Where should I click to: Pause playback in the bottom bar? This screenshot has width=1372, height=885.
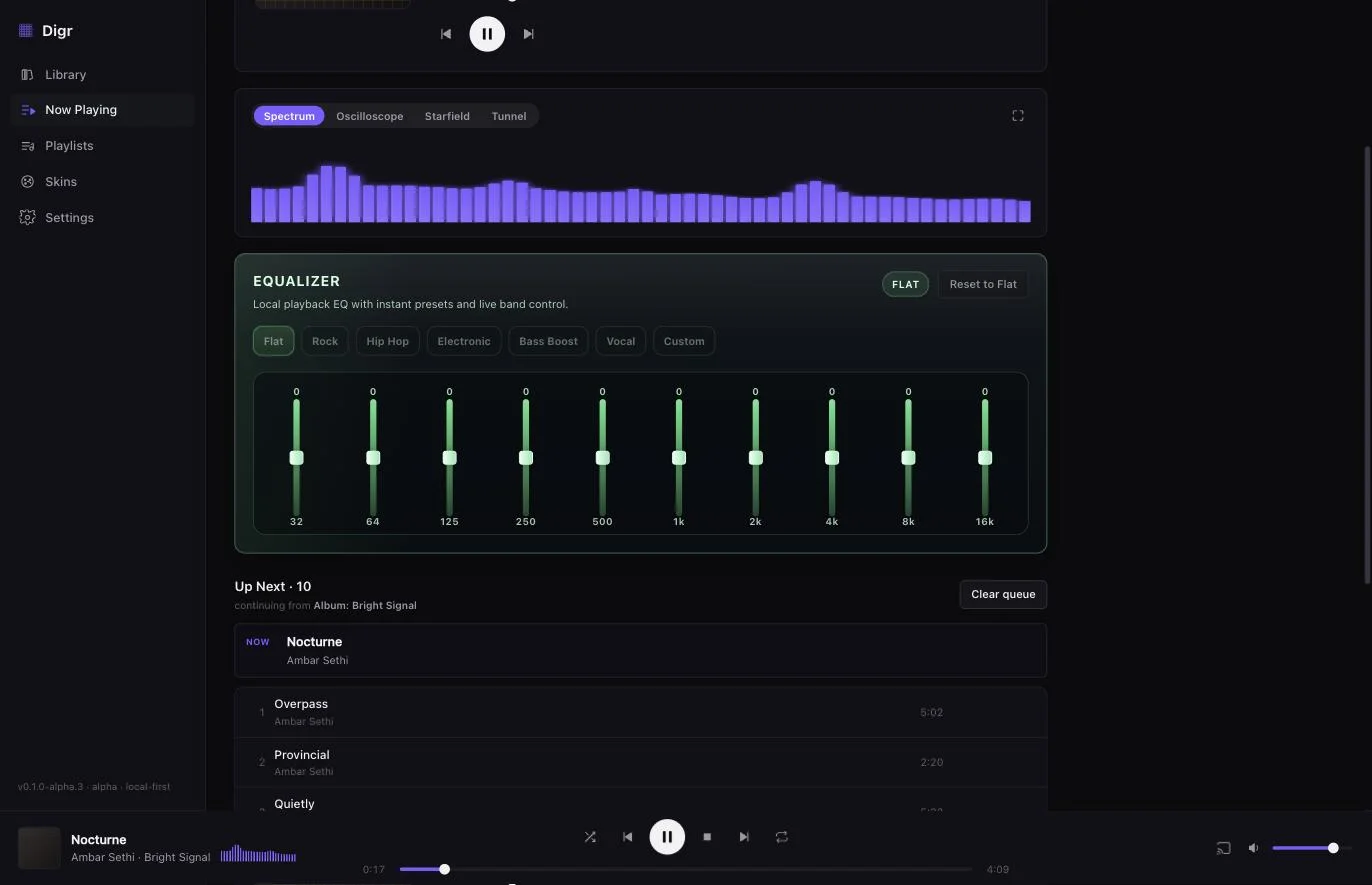tap(667, 837)
